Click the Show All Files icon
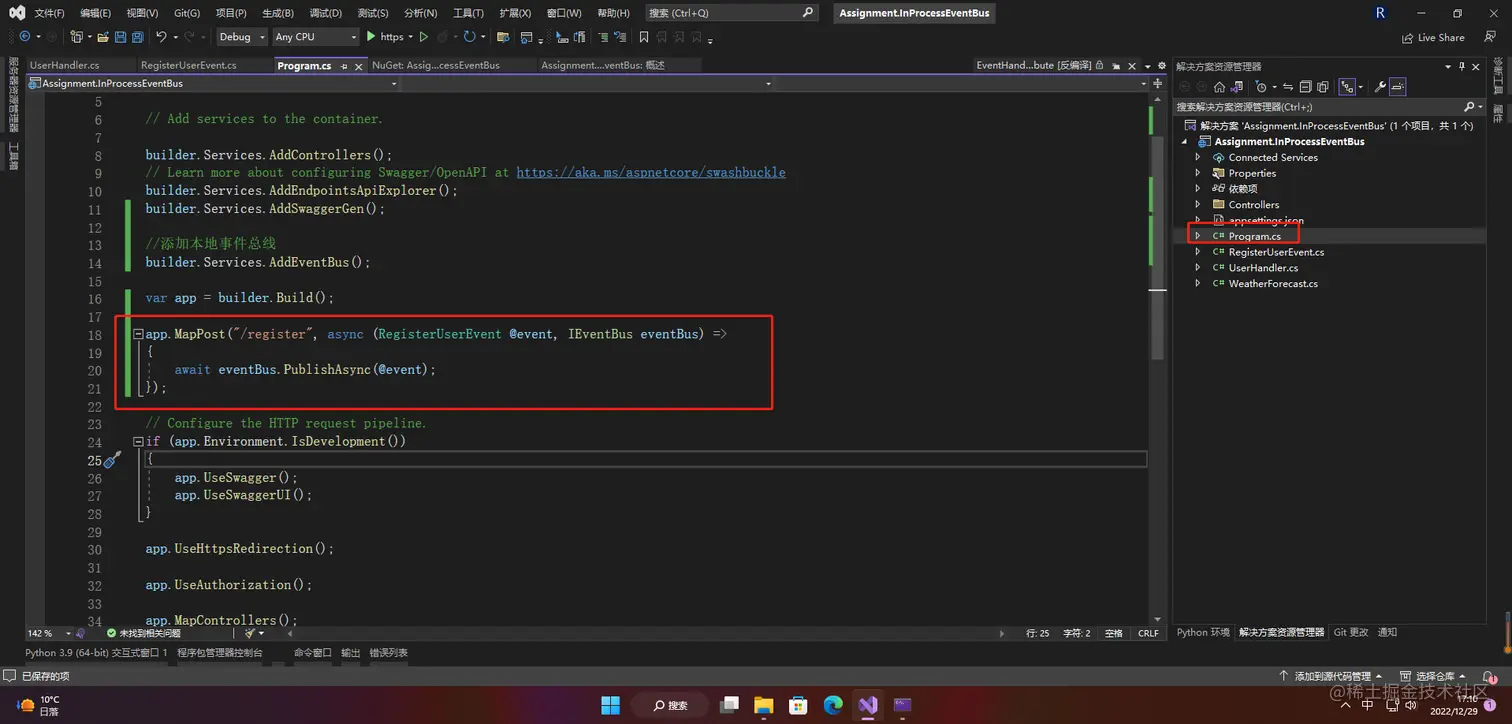Image resolution: width=1512 pixels, height=724 pixels. (x=1323, y=87)
